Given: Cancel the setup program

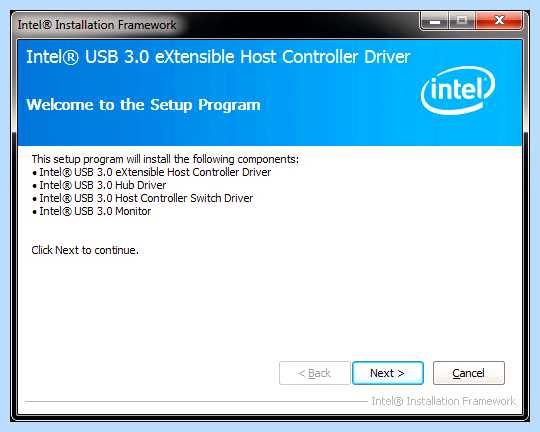Looking at the screenshot, I should [469, 373].
